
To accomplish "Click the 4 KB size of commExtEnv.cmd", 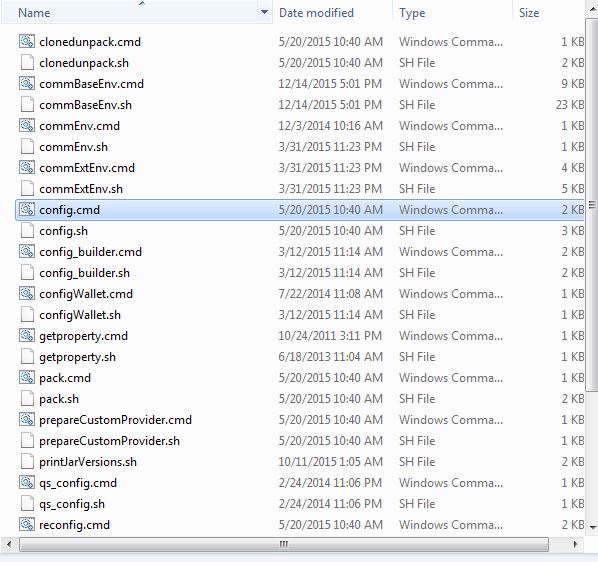I will [x=572, y=167].
